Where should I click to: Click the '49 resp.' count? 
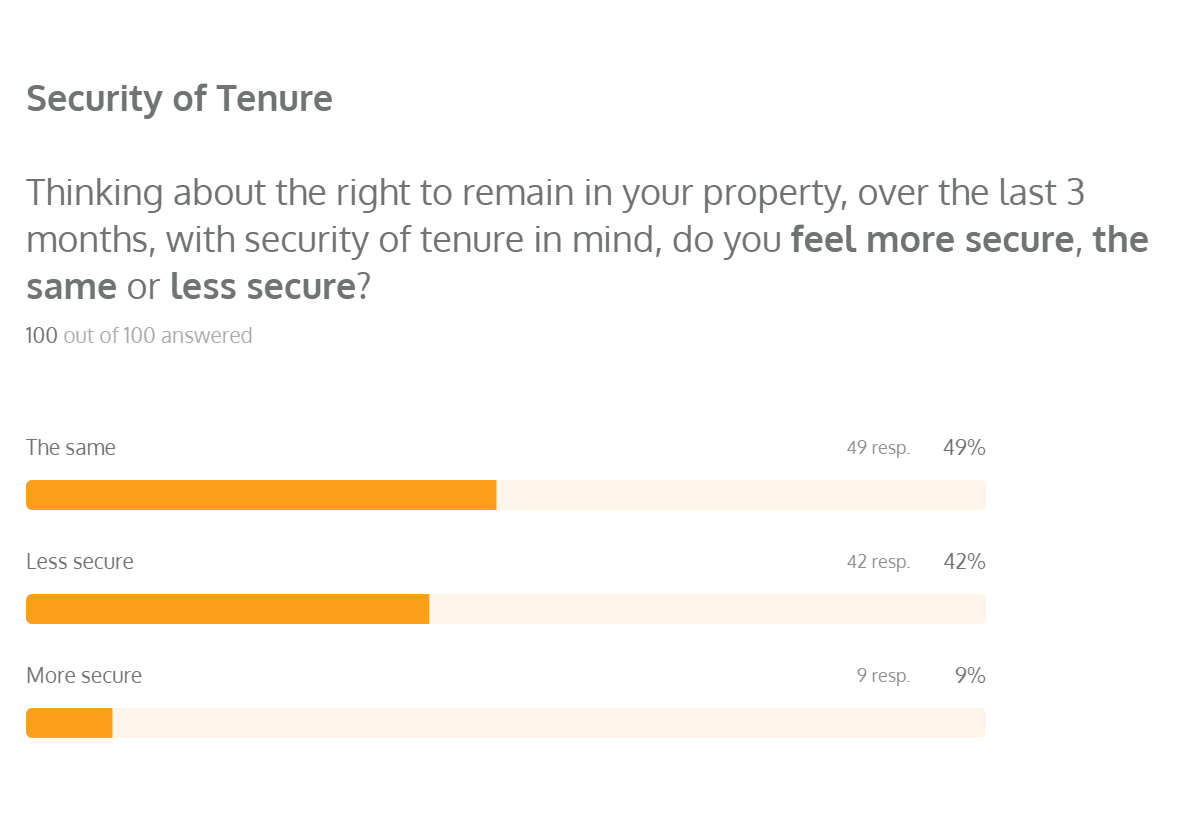(878, 449)
